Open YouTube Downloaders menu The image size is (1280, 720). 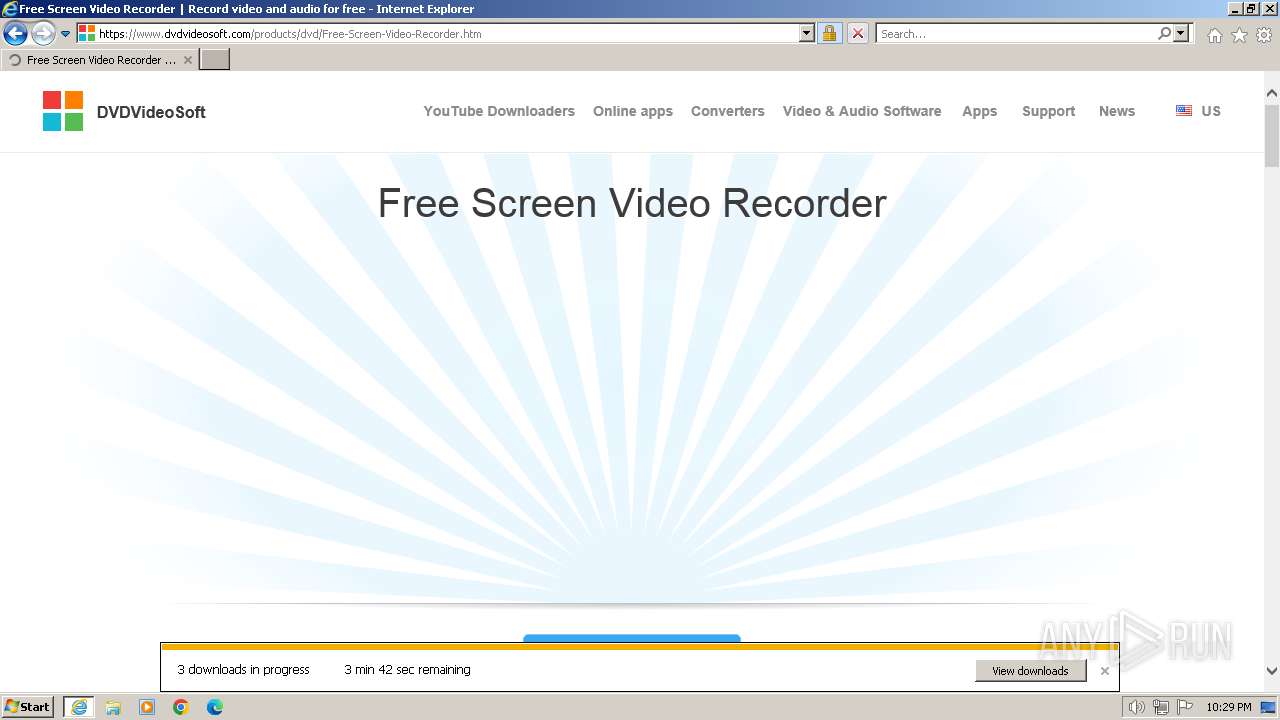coord(499,111)
